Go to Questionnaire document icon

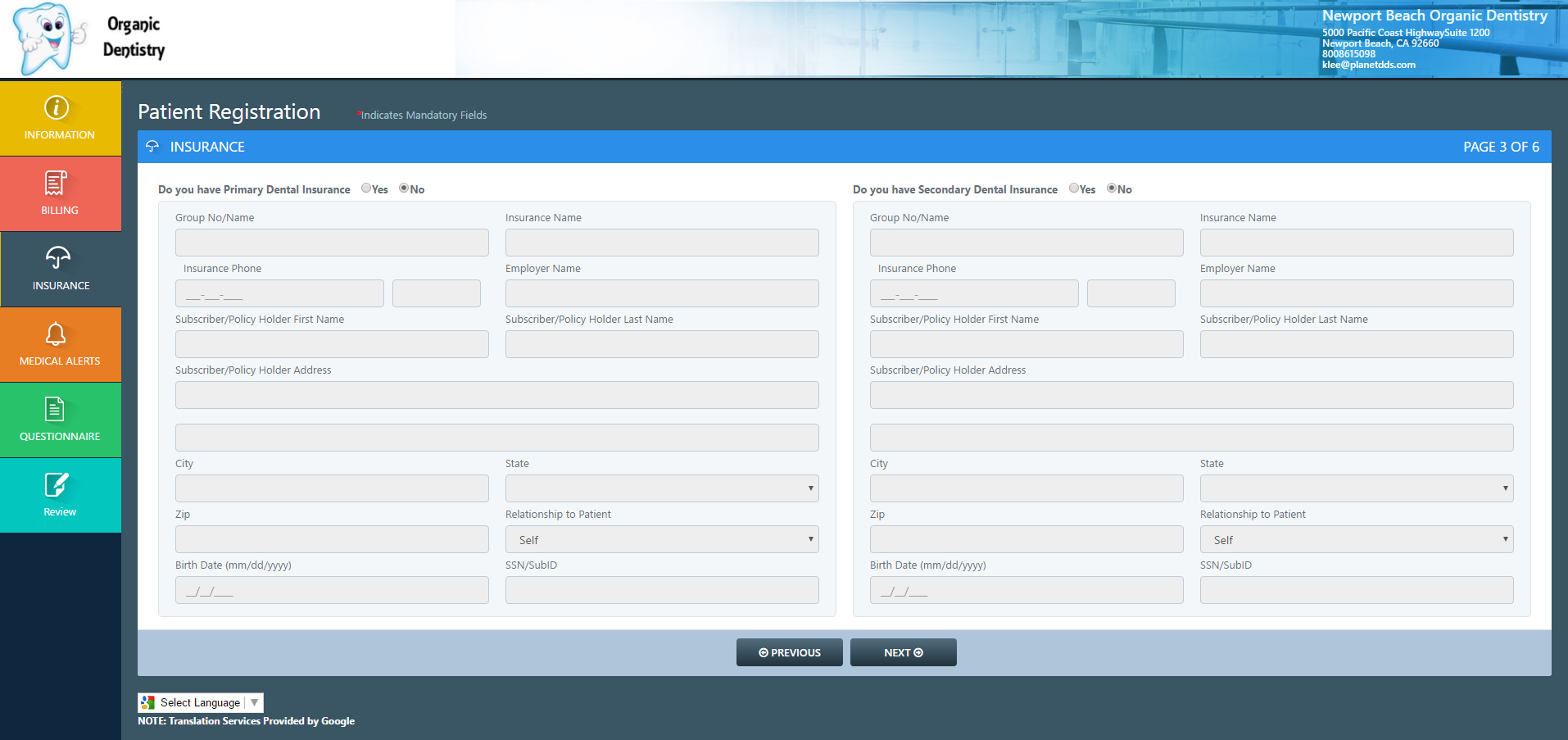(55, 409)
